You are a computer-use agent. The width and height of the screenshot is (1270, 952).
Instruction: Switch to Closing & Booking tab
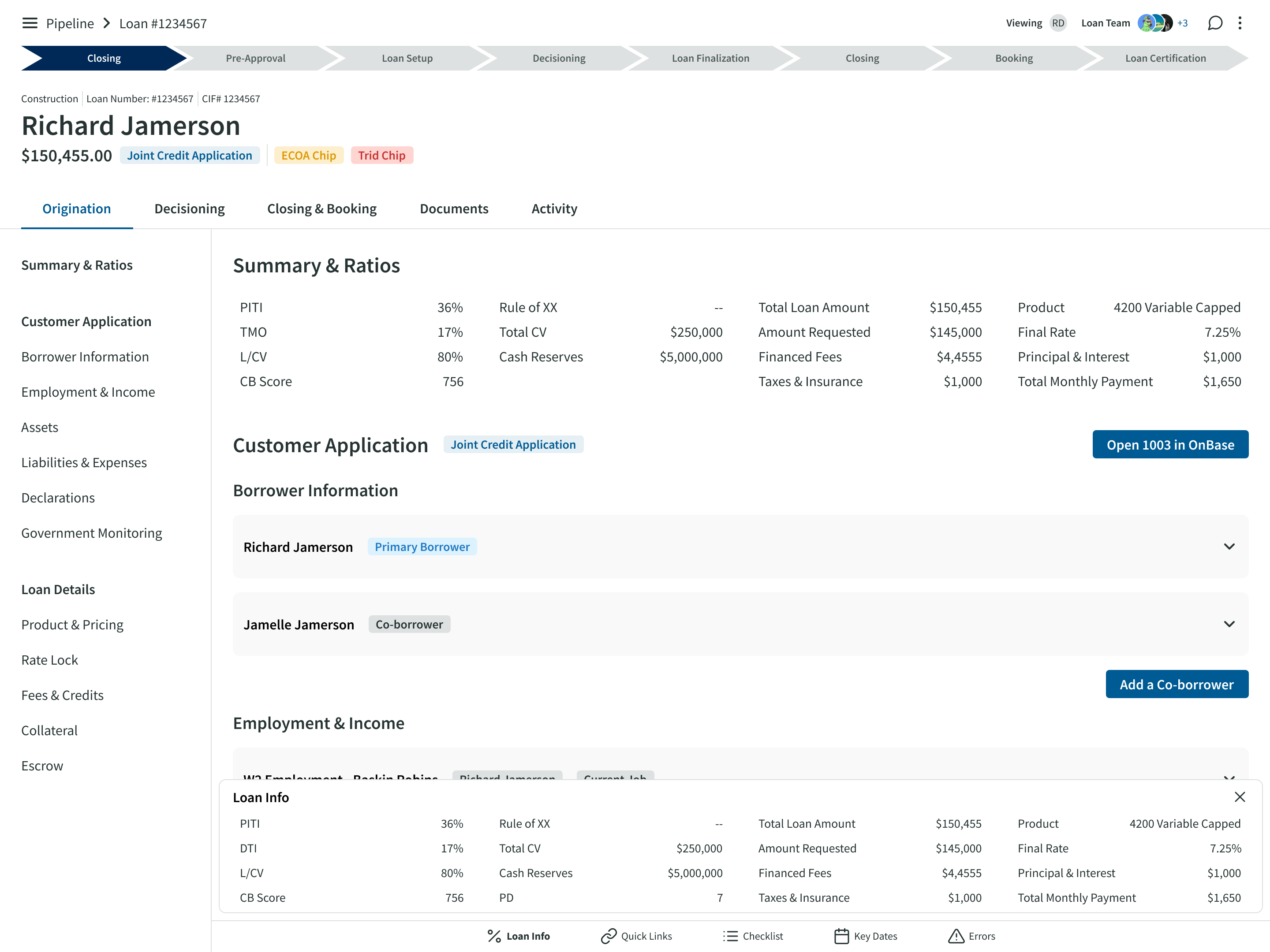point(321,209)
